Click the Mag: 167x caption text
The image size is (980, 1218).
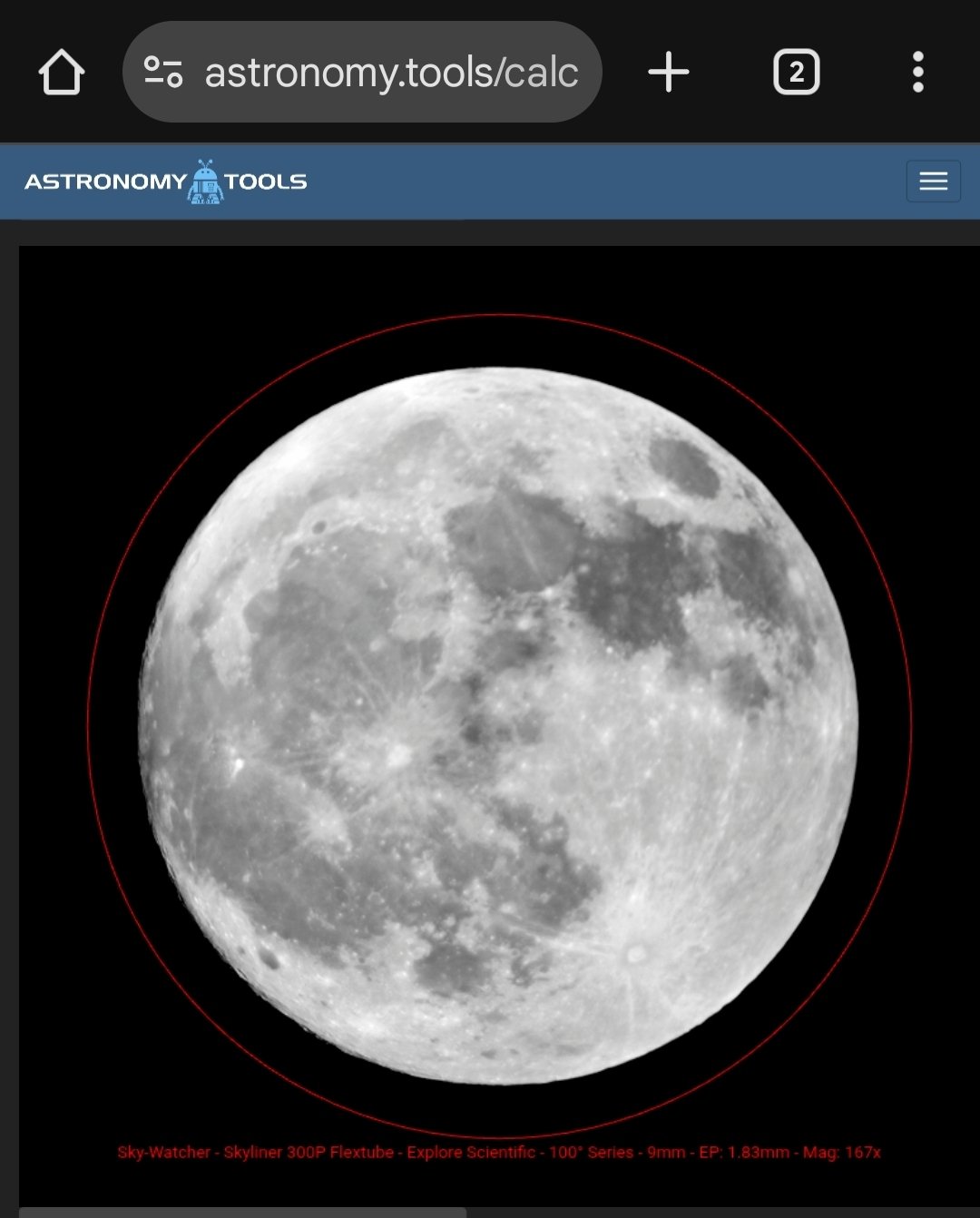(x=842, y=1153)
